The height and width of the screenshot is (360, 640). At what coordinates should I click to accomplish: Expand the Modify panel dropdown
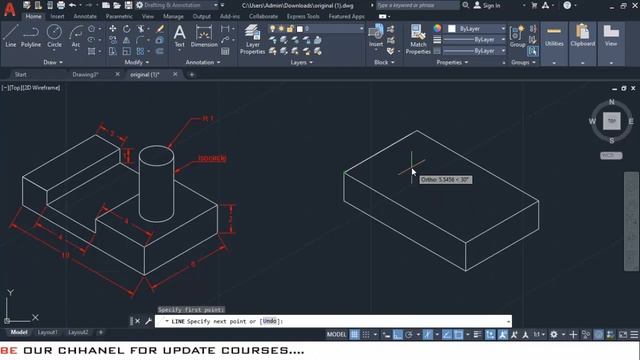click(137, 62)
